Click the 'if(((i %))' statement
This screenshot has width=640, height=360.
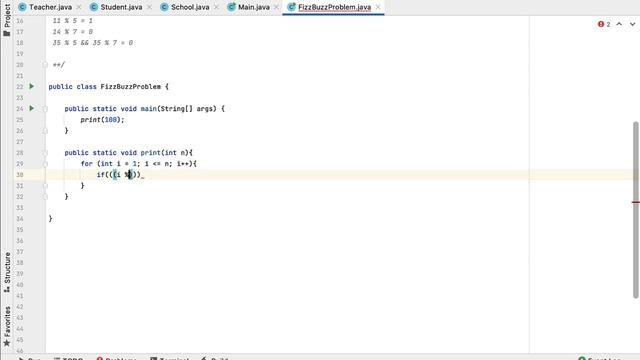119,175
